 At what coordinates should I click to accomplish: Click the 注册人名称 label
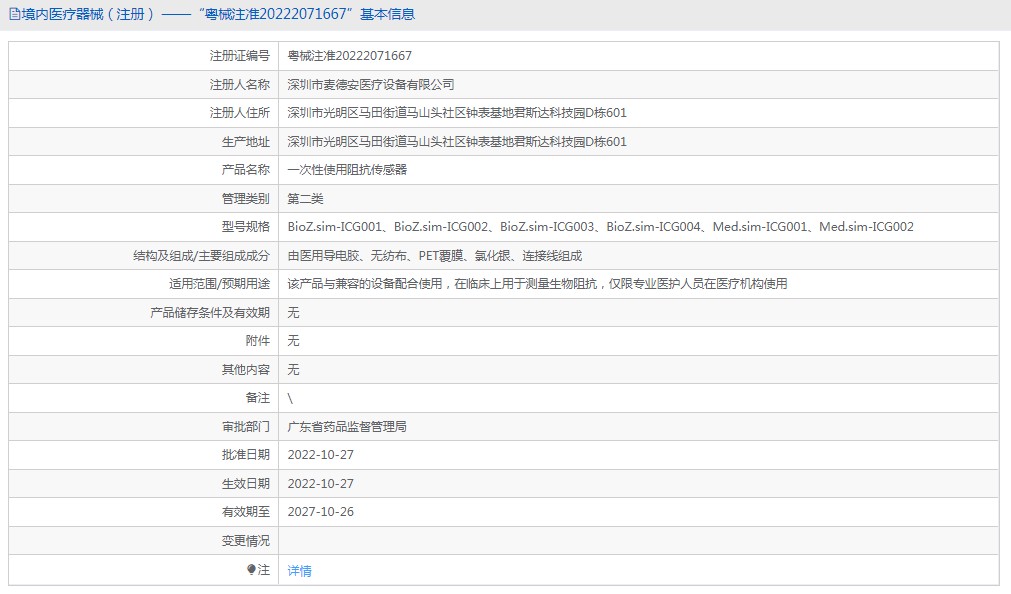(239, 84)
